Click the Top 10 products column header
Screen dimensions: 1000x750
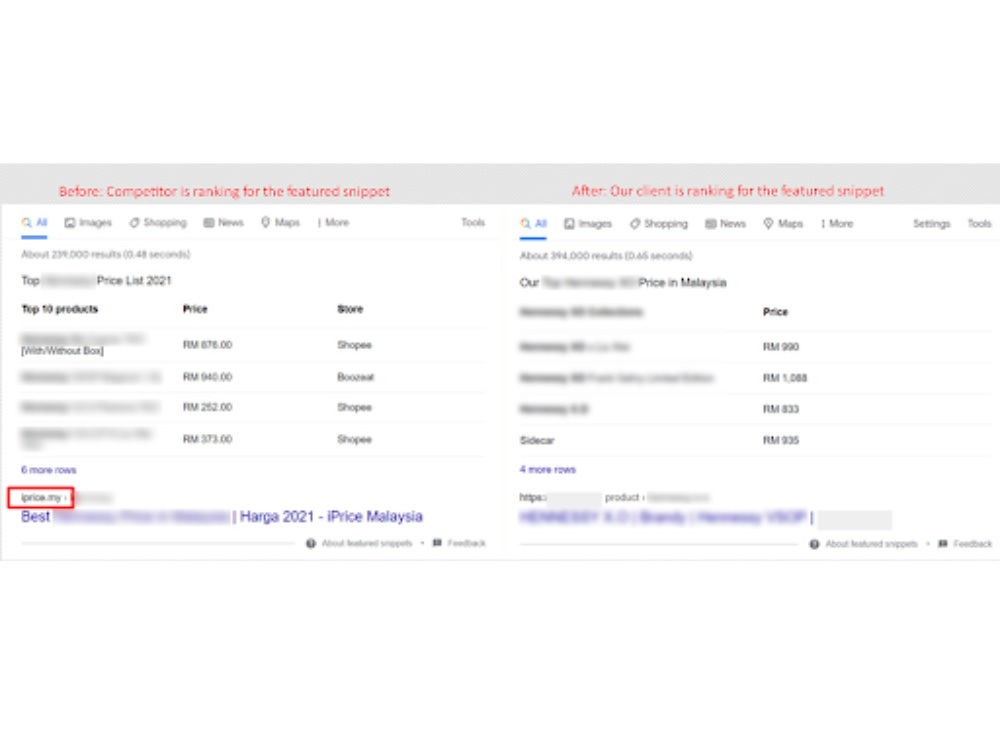[x=60, y=309]
